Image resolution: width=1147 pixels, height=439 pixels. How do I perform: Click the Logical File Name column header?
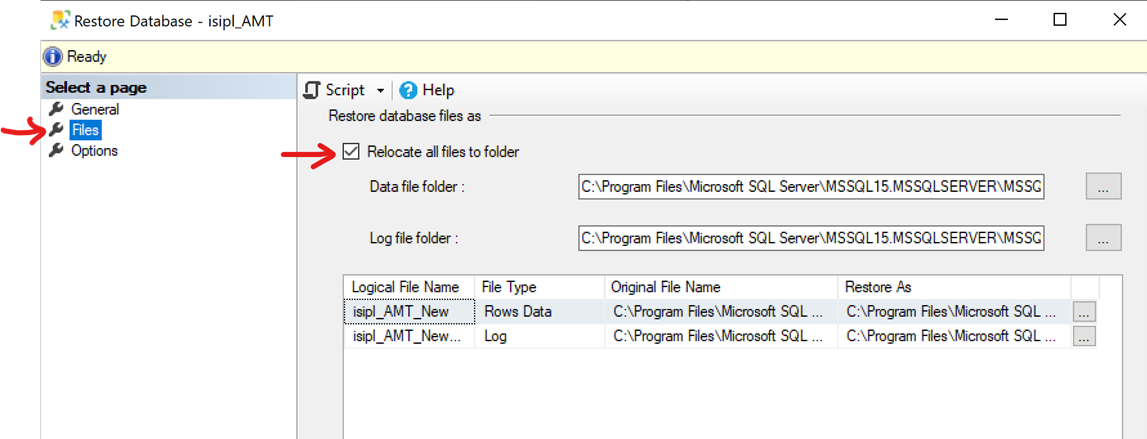click(410, 287)
